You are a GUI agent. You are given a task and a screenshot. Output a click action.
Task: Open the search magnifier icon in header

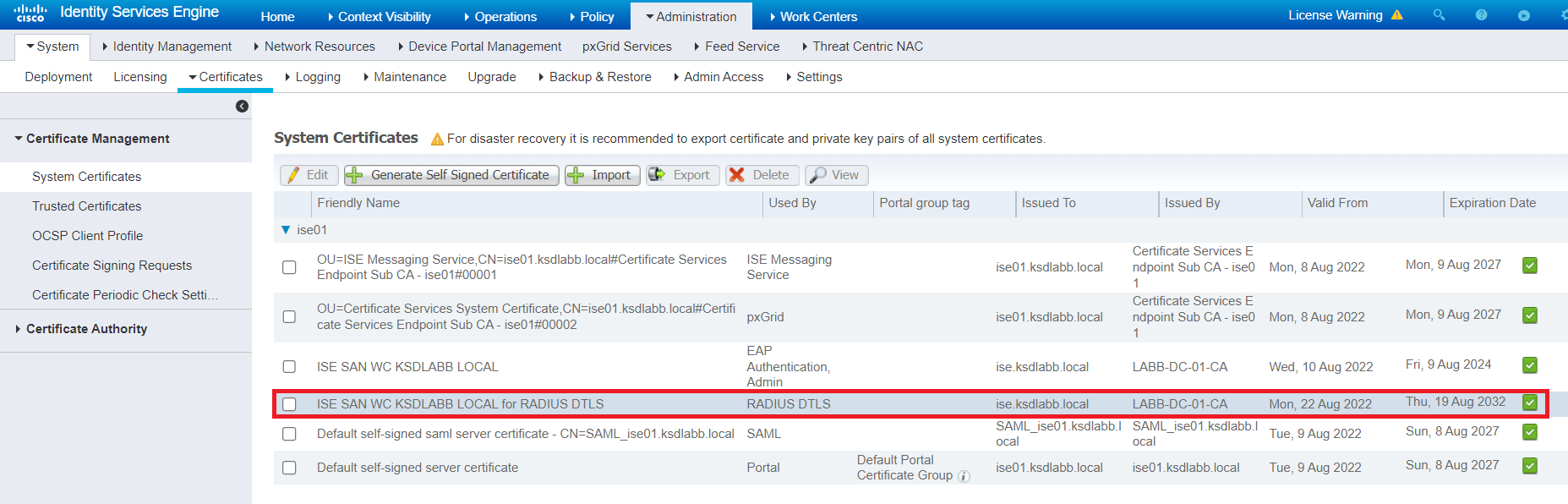[1439, 14]
